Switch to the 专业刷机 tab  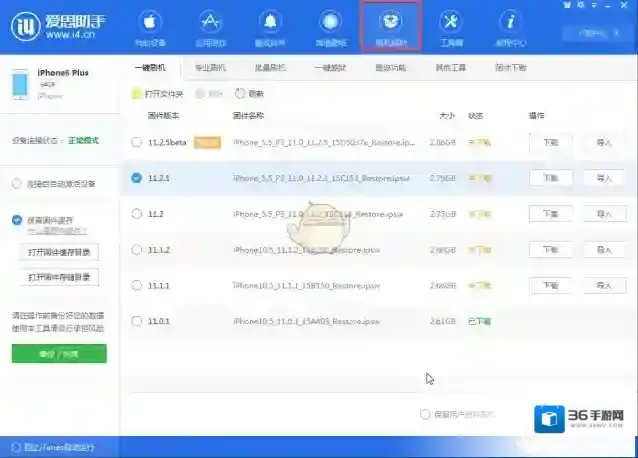210,68
